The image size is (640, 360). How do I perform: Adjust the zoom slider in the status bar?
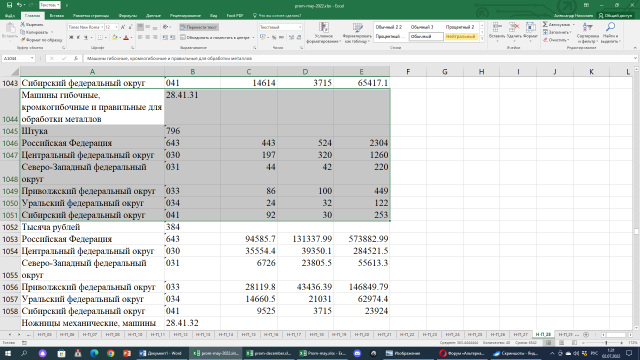pyautogui.click(x=606, y=343)
